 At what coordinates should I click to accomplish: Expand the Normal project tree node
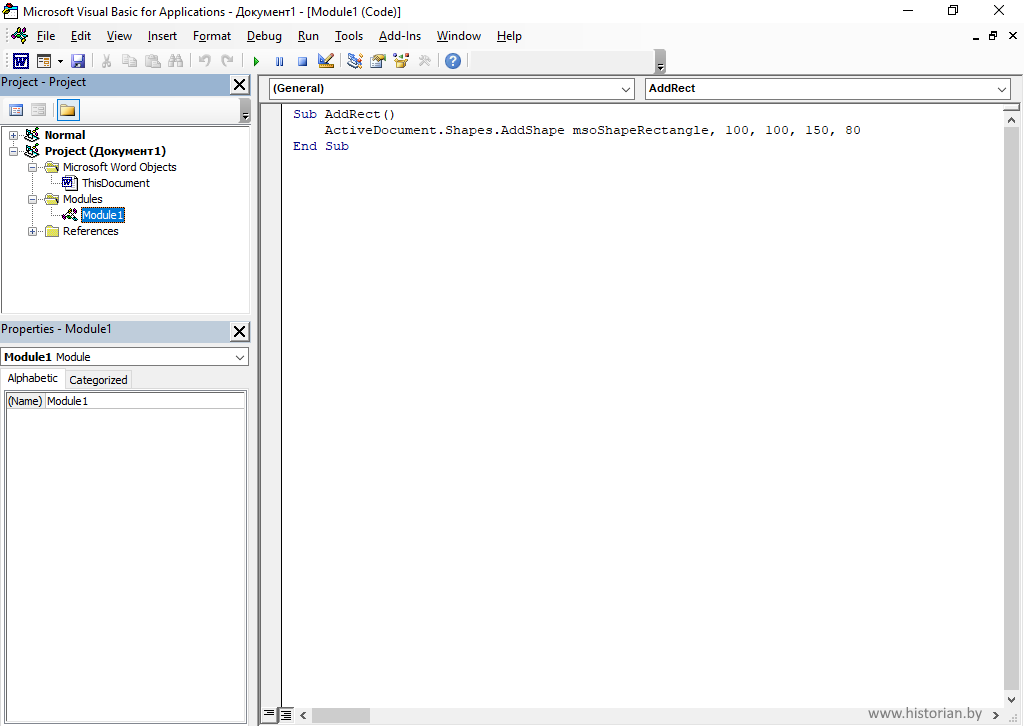tap(14, 135)
